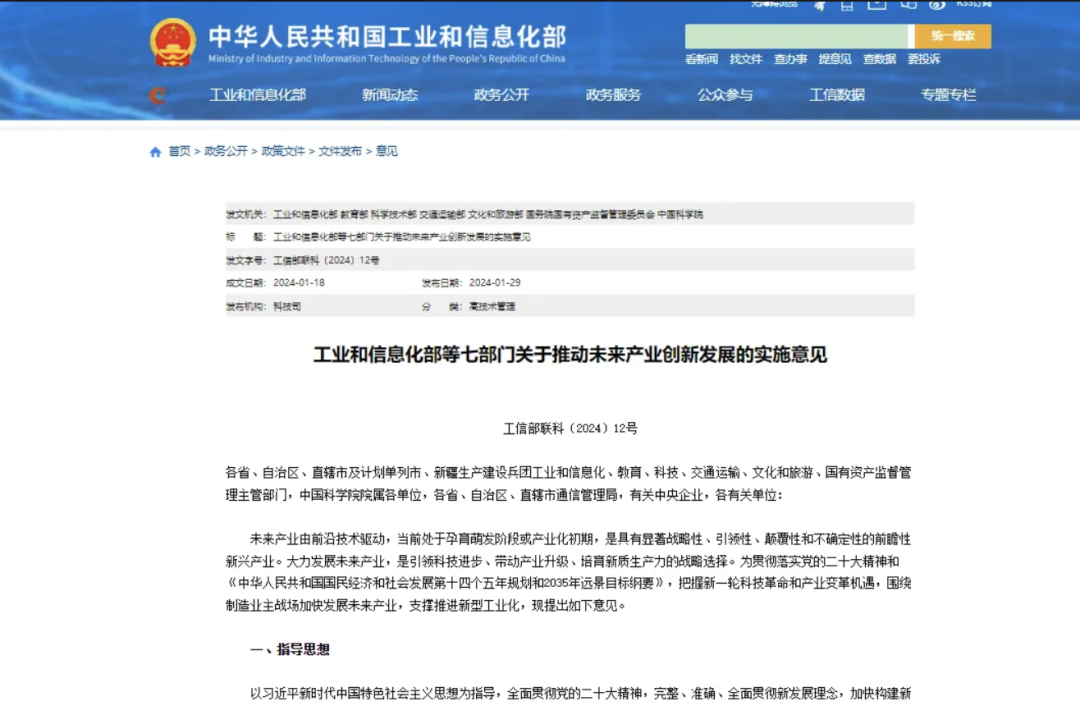Go to 首页 via breadcrumb
The width and height of the screenshot is (1080, 706).
(x=179, y=152)
